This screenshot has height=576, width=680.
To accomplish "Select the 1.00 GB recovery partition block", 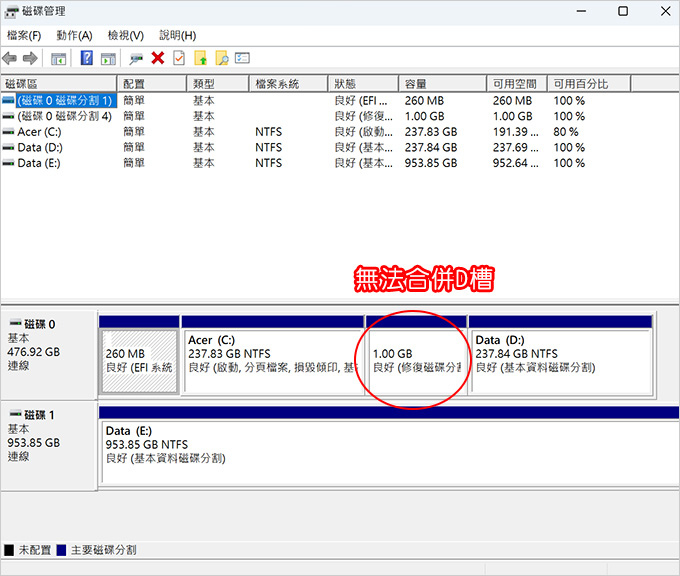I will click(417, 362).
